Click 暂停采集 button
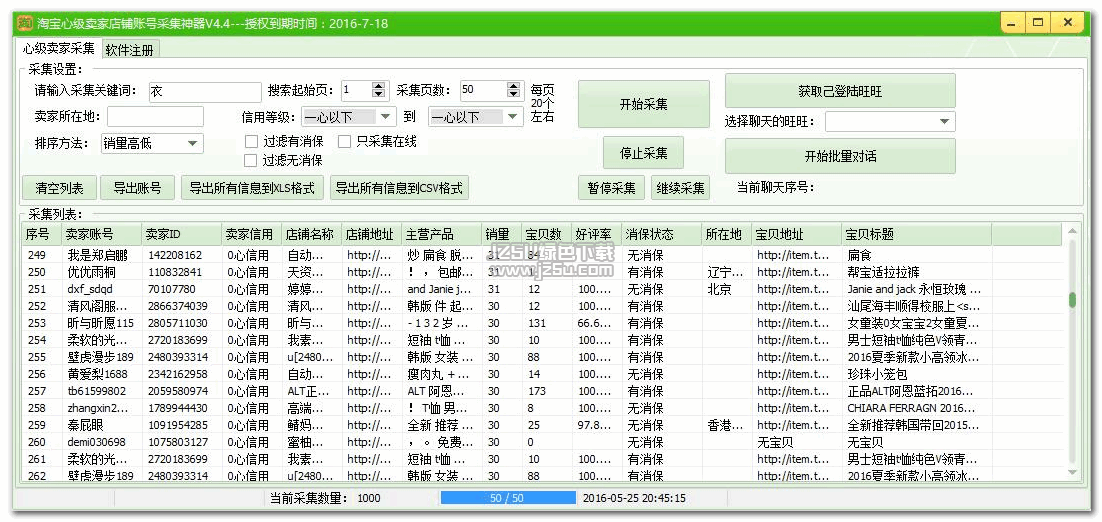 611,188
